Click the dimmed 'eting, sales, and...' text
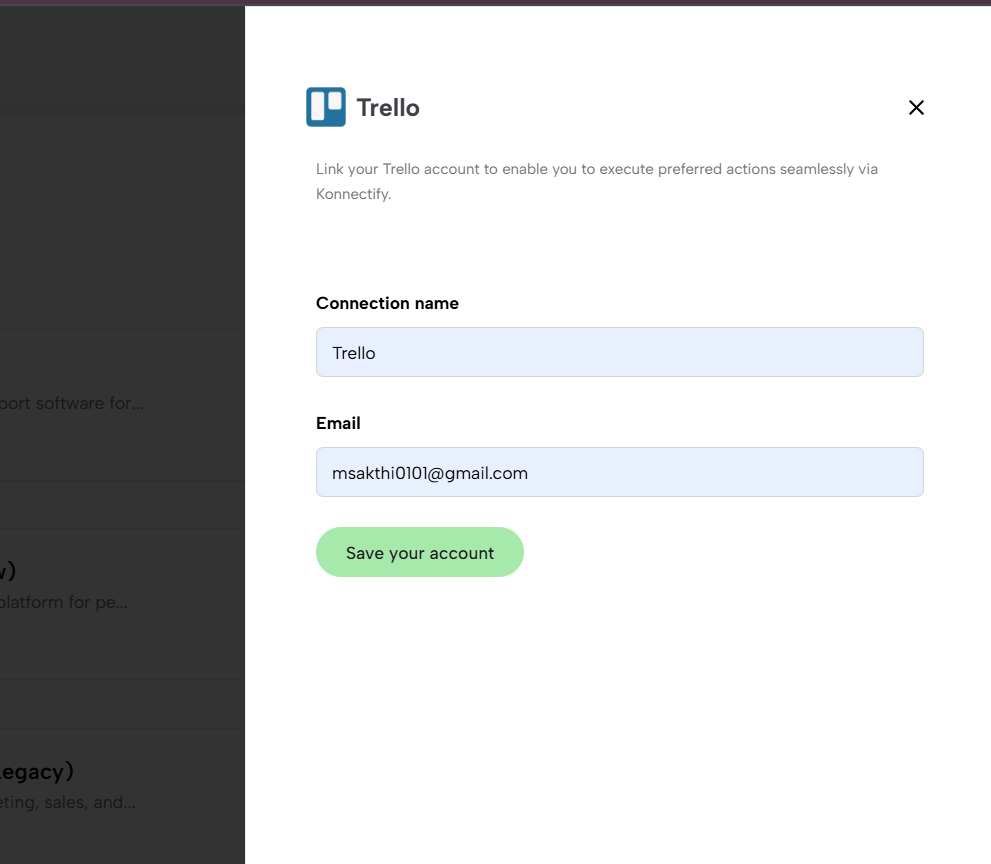 click(x=68, y=802)
